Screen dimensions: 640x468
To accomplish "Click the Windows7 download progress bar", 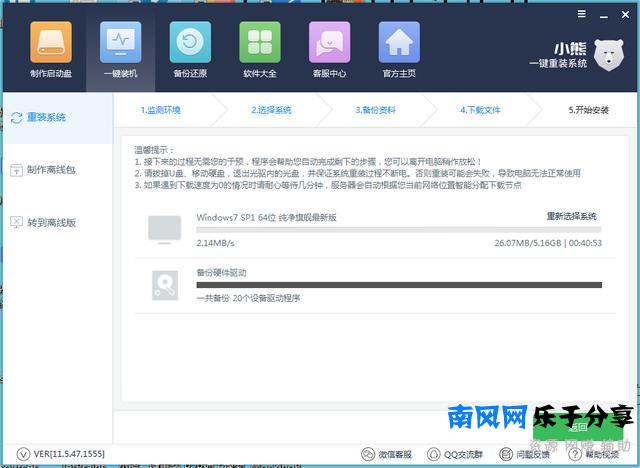I will [x=399, y=230].
